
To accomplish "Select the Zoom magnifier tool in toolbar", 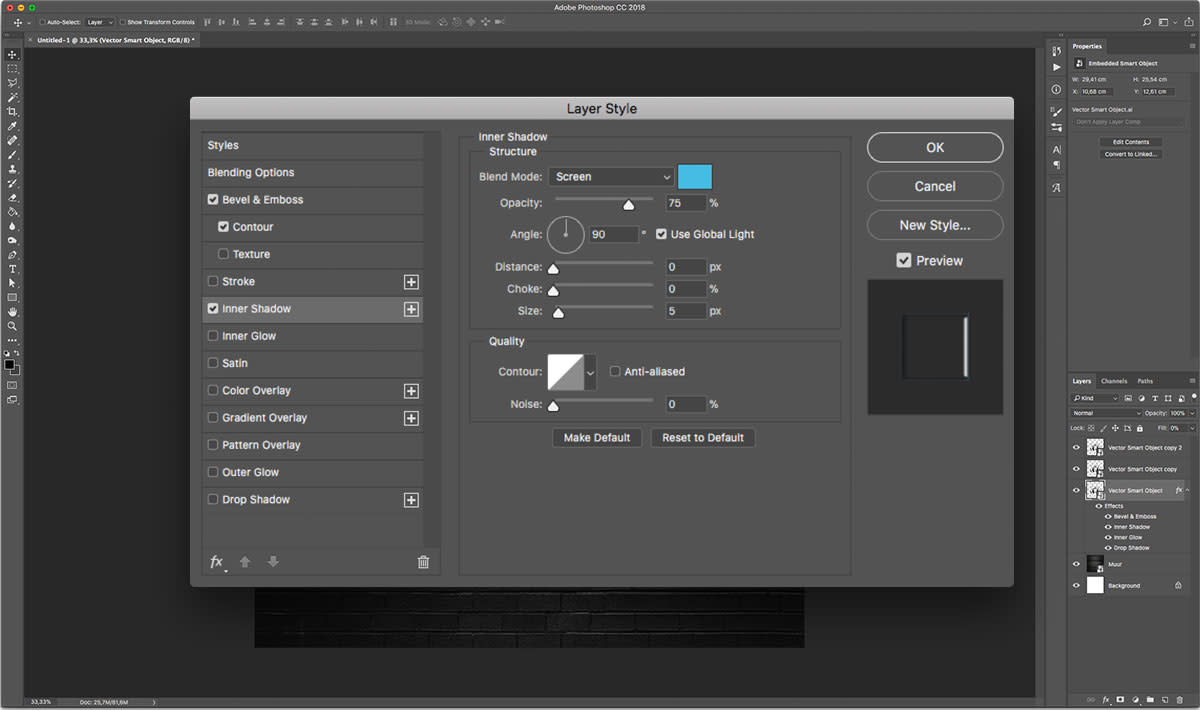I will click(x=12, y=326).
